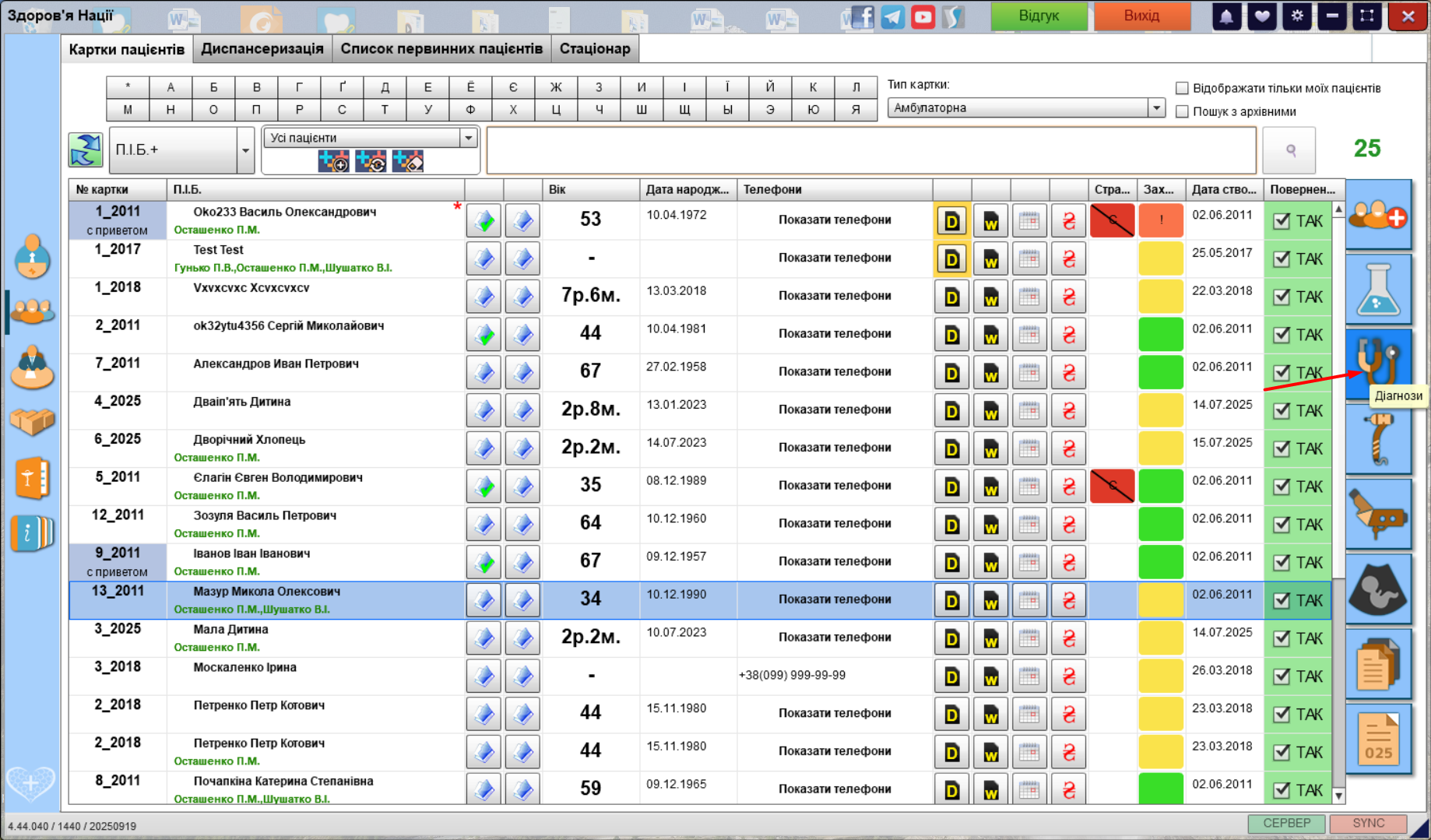
Task: Open the laboratory flask icon
Action: pos(1377,289)
